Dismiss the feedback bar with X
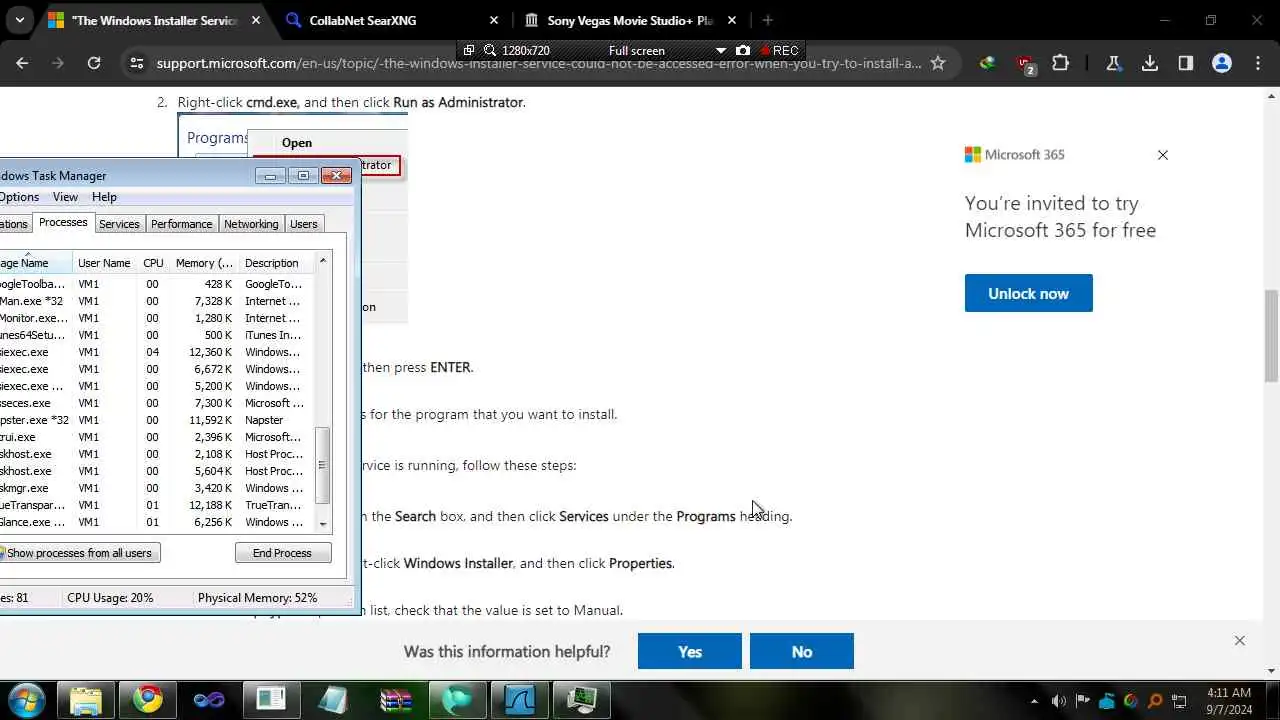 (x=1239, y=641)
